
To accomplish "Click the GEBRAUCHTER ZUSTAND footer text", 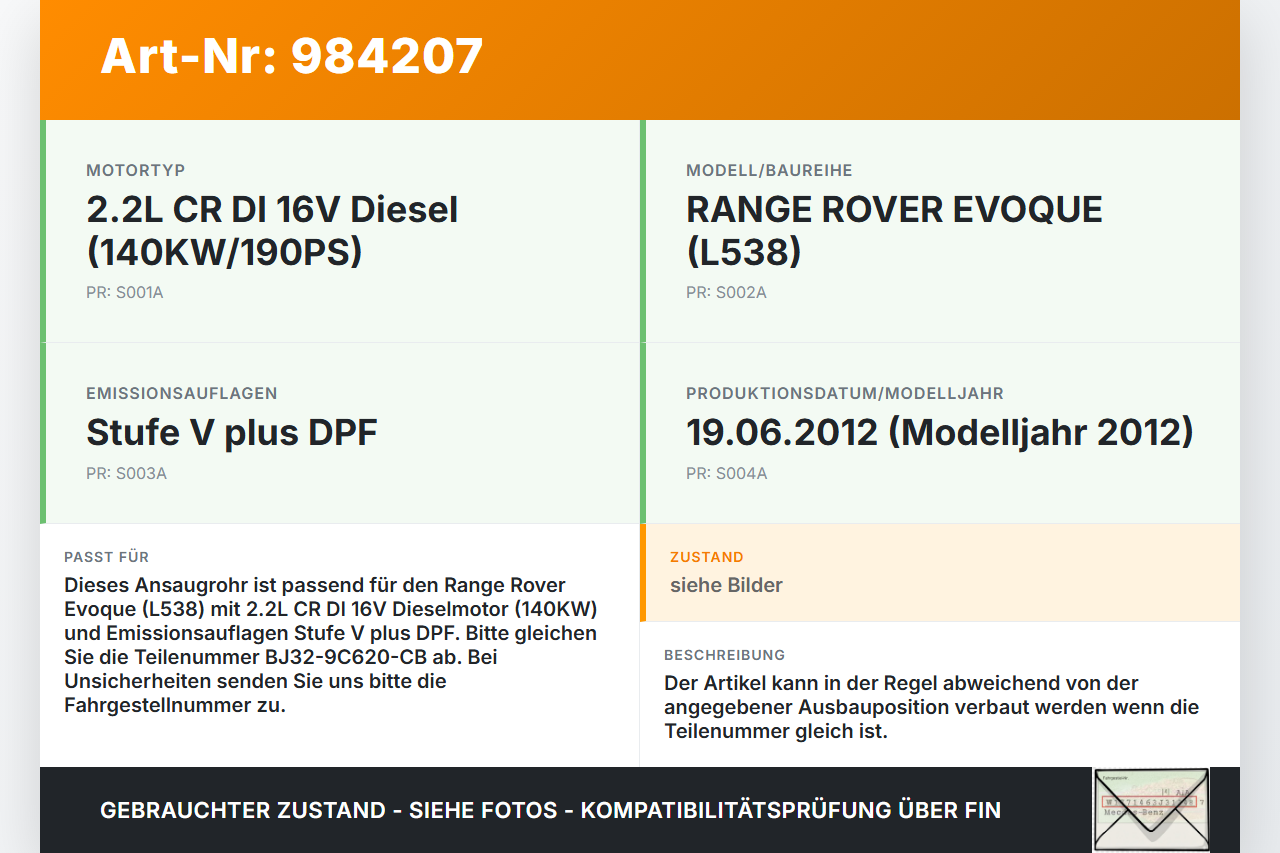I will pyautogui.click(x=550, y=810).
